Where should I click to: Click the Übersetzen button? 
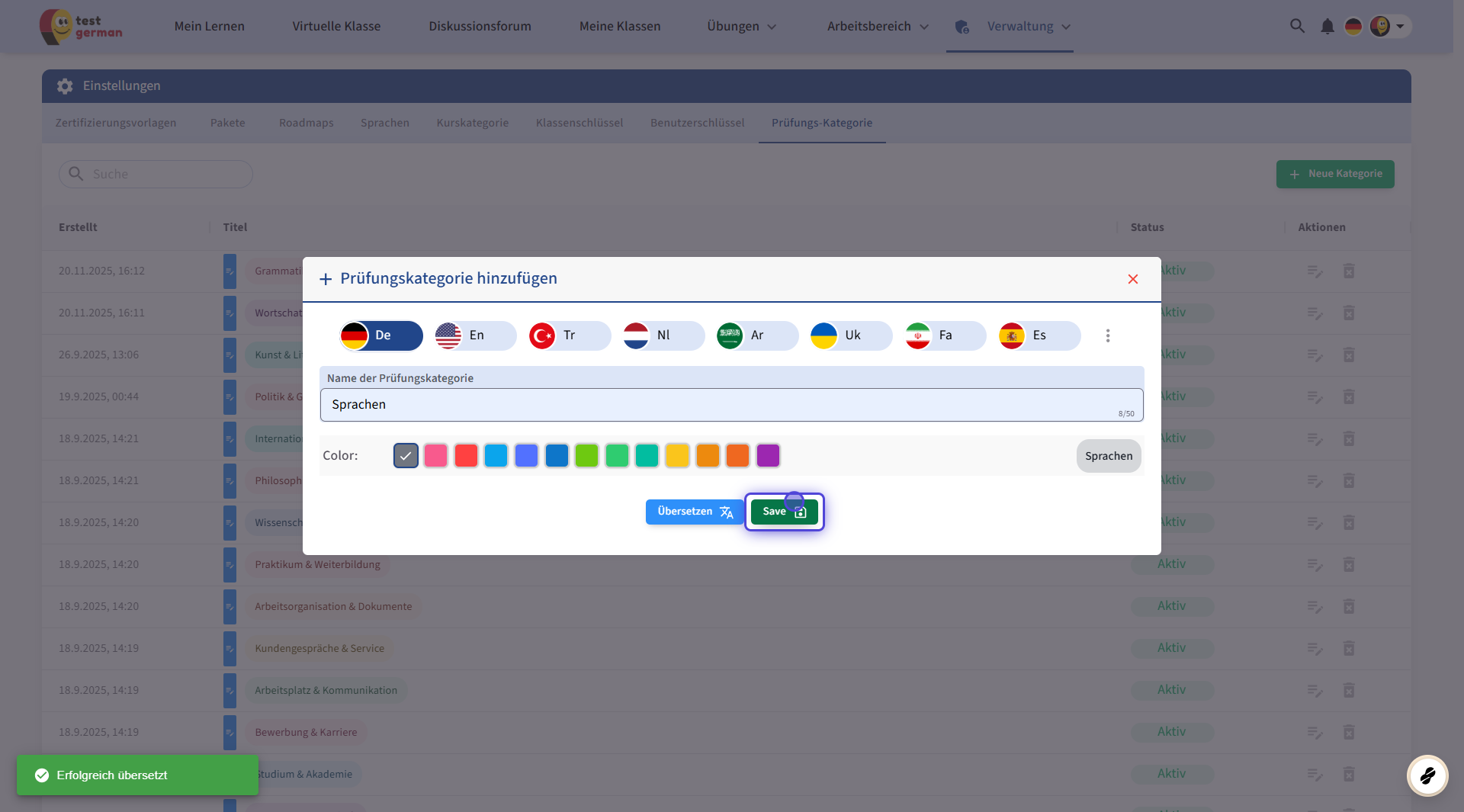click(694, 512)
